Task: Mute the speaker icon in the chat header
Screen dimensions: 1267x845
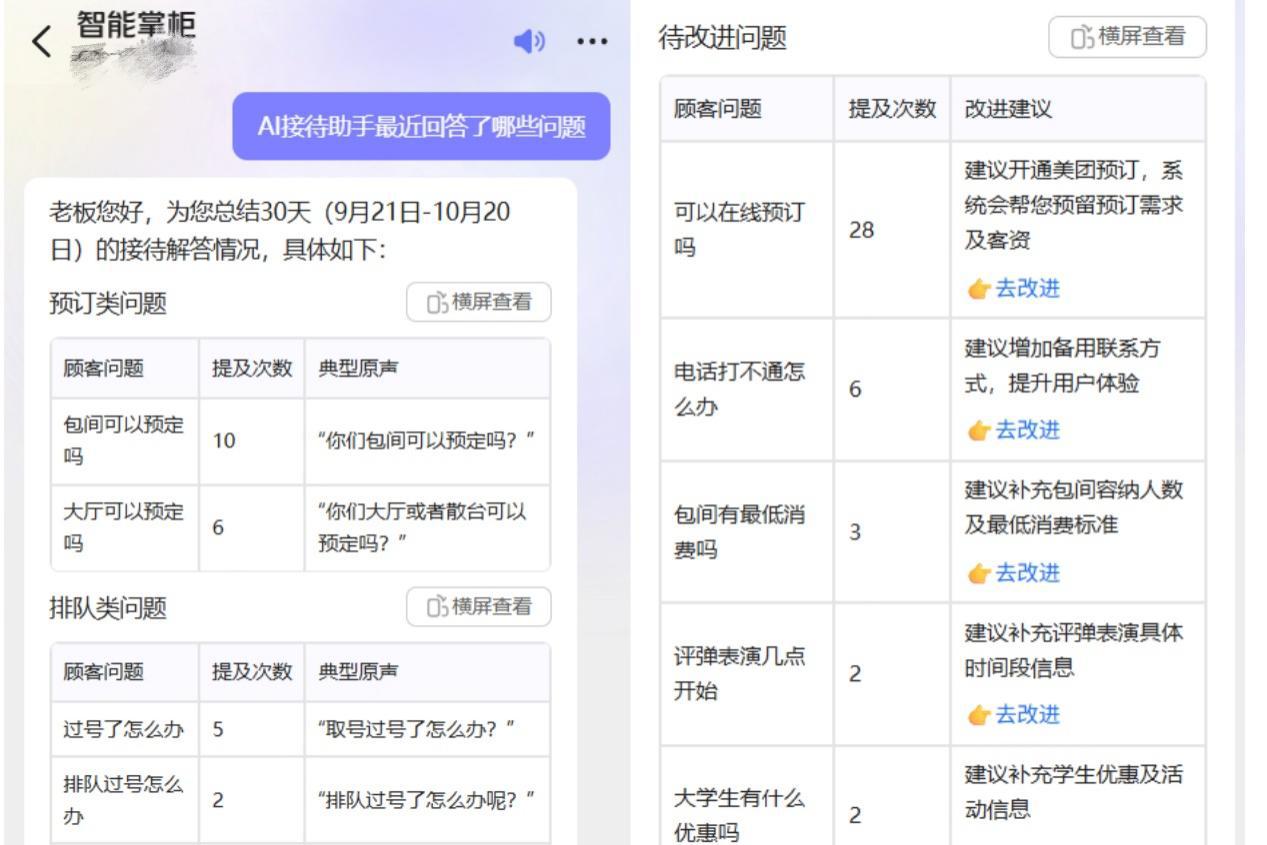Action: click(x=531, y=41)
